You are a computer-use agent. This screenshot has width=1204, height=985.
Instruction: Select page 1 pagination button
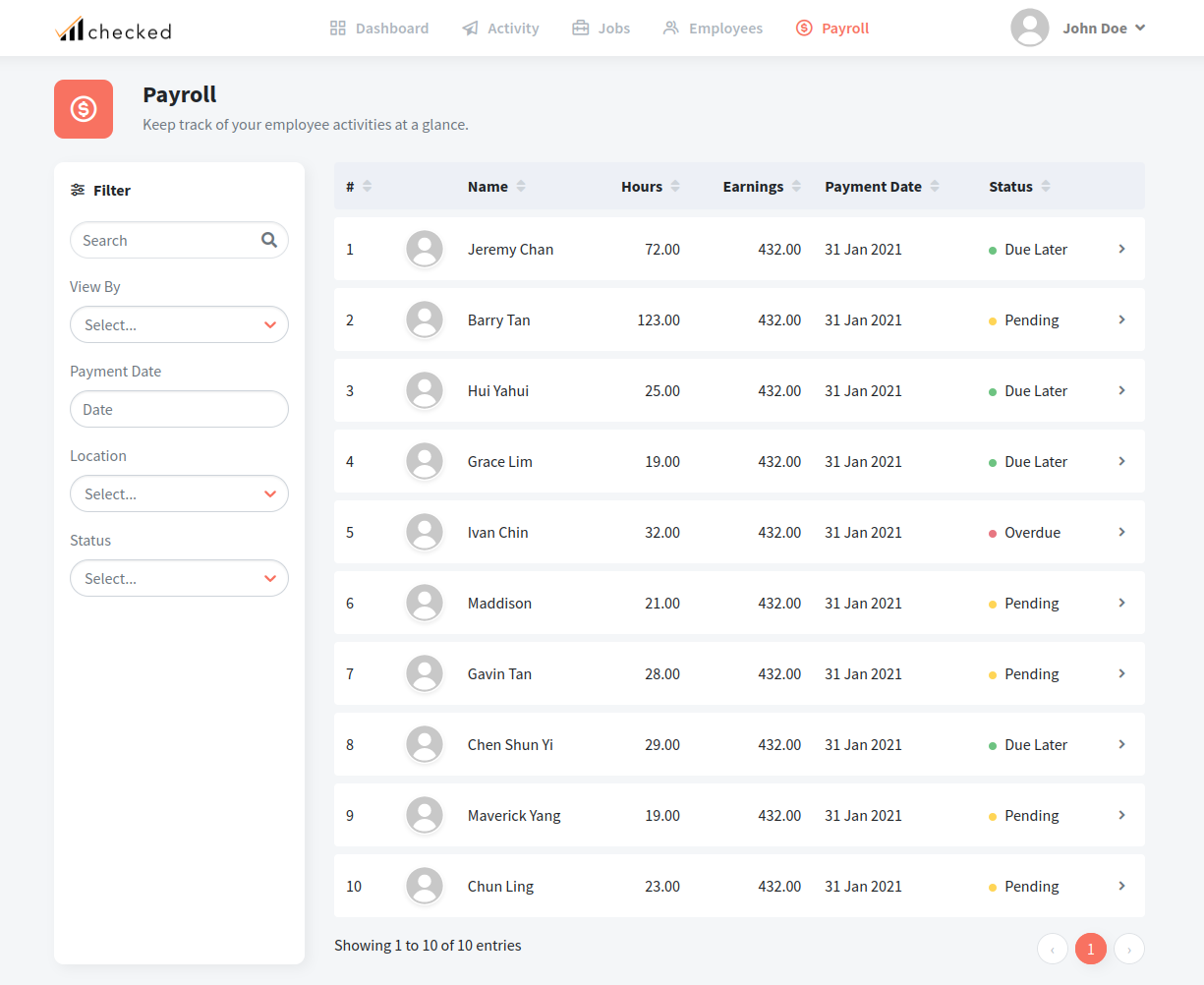[x=1090, y=949]
